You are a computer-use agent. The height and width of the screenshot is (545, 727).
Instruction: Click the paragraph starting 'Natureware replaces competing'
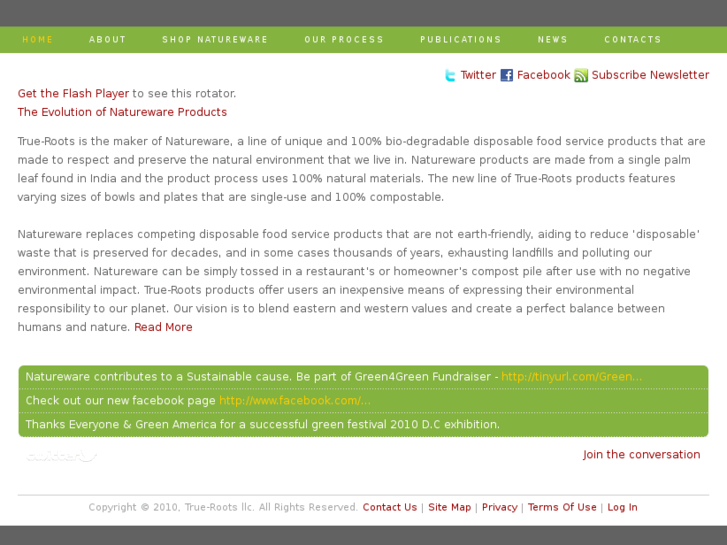click(x=358, y=281)
